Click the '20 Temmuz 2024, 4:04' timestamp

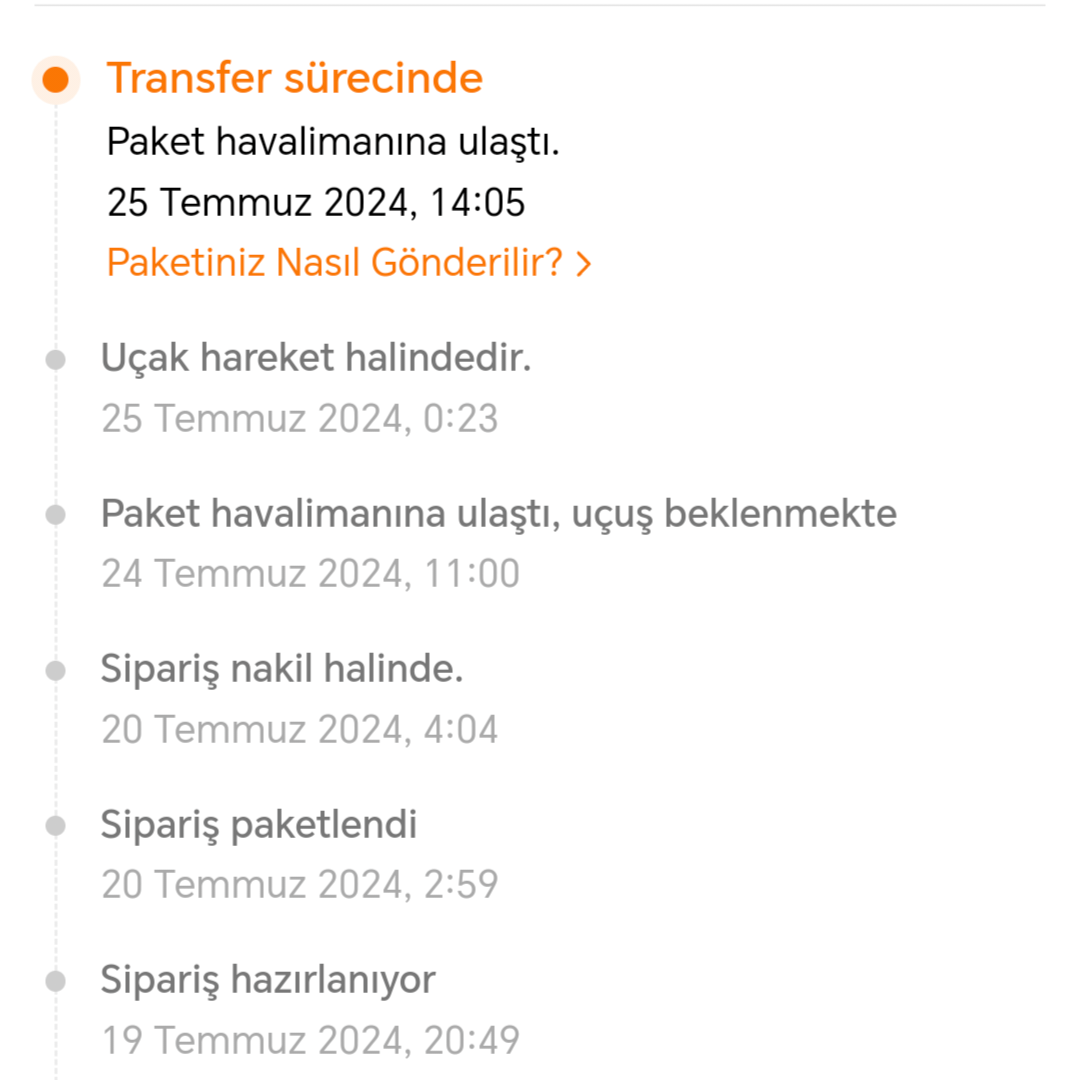pyautogui.click(x=300, y=729)
